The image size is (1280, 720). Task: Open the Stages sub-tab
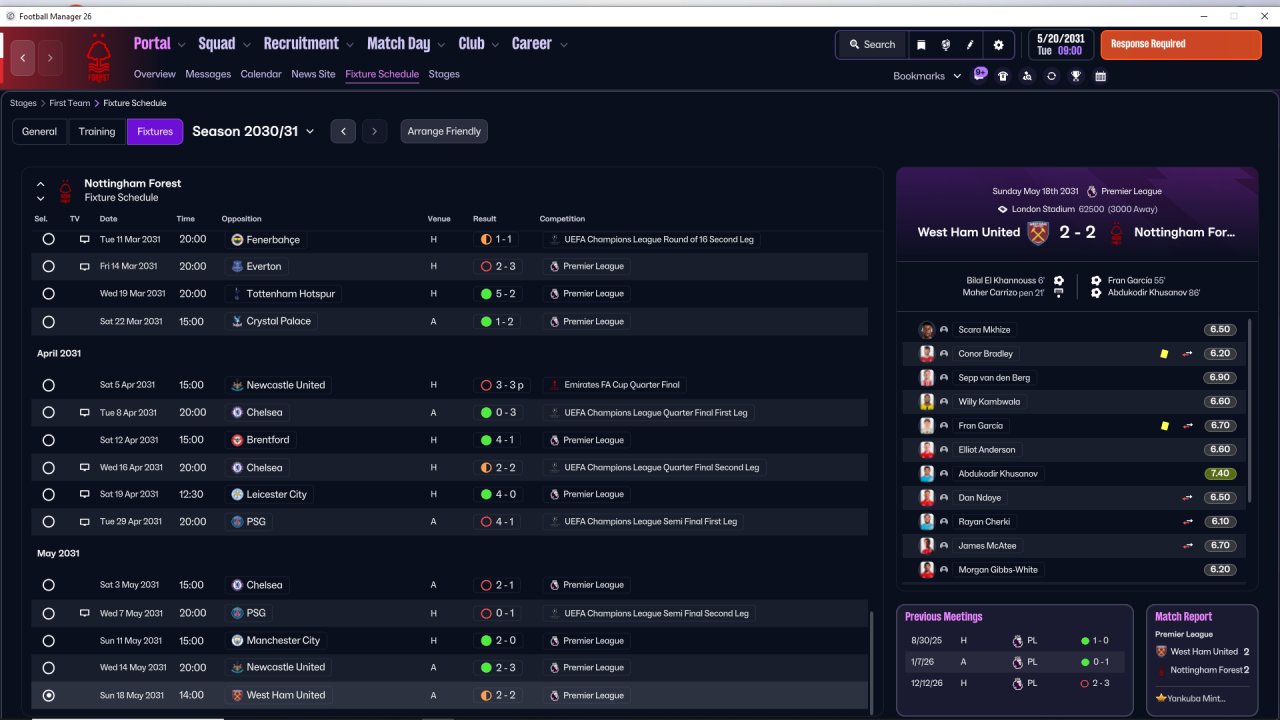point(444,74)
